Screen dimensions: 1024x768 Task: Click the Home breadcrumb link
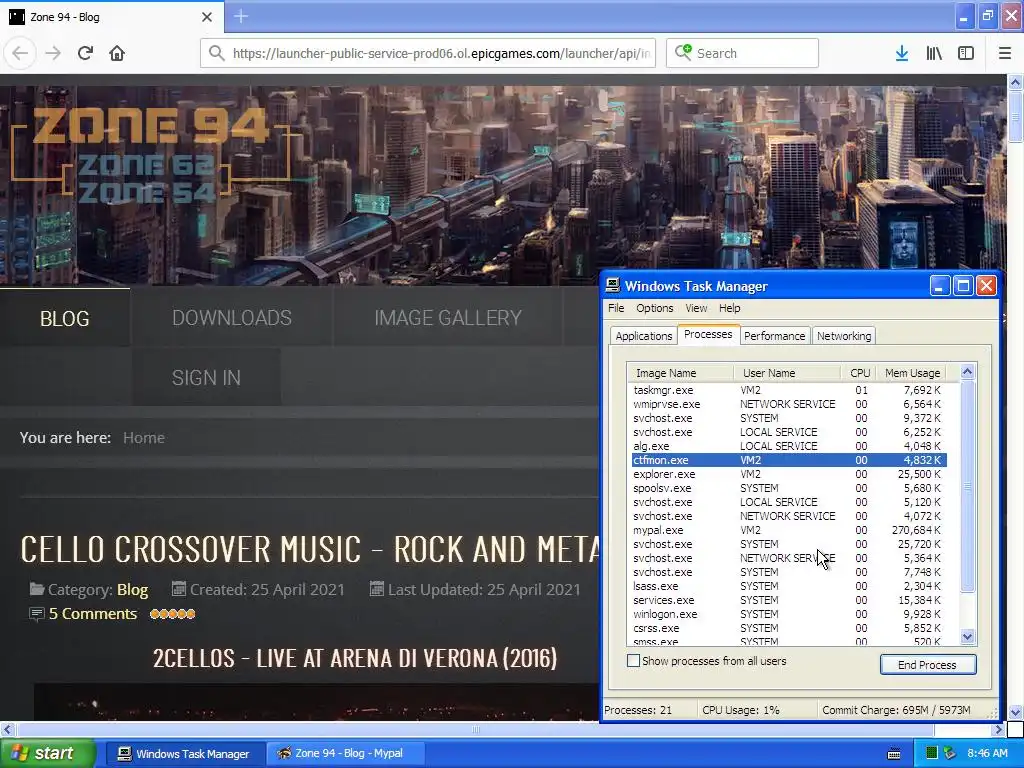[144, 438]
